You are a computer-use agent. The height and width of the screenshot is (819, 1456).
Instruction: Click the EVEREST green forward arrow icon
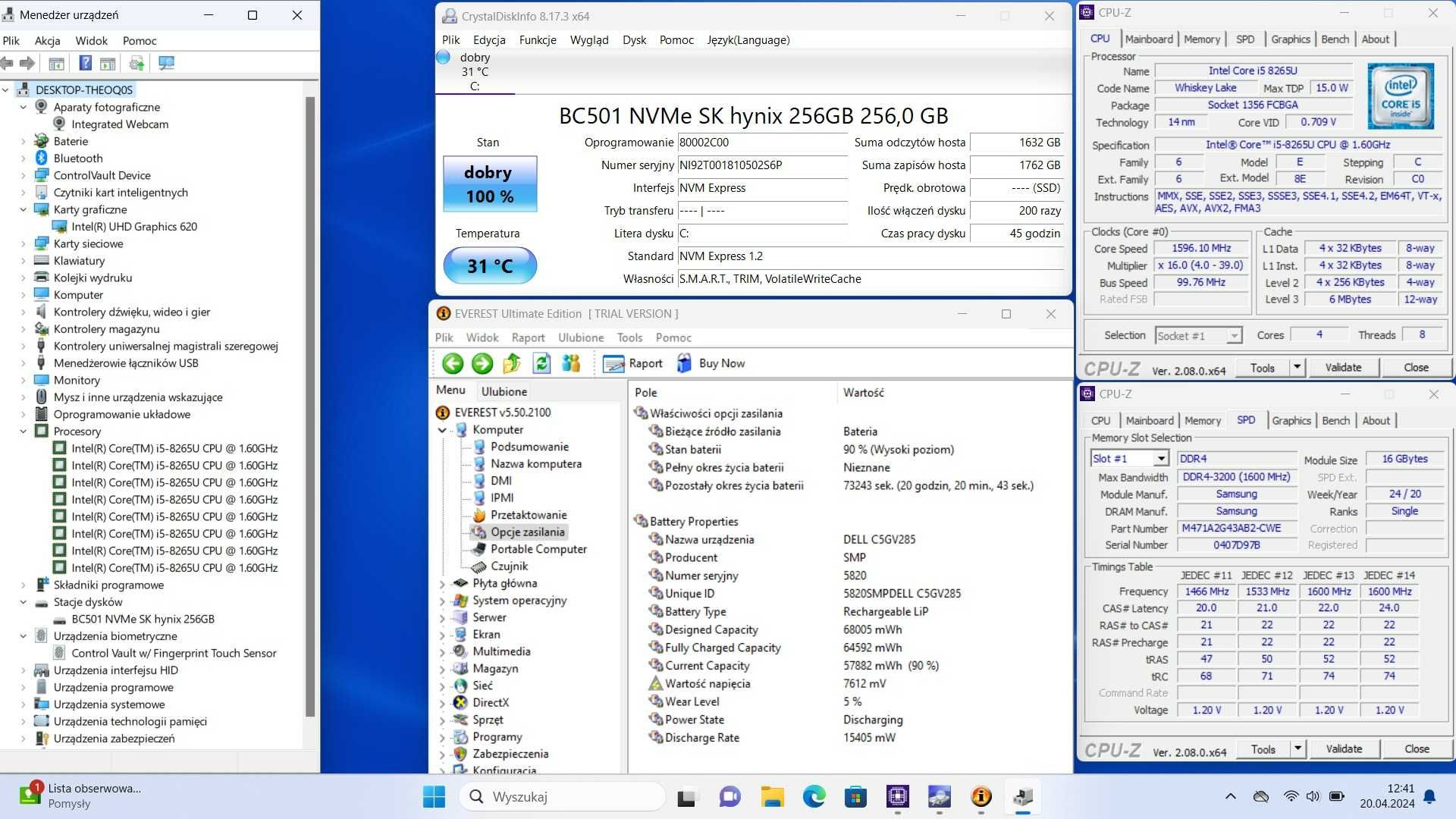click(x=482, y=364)
